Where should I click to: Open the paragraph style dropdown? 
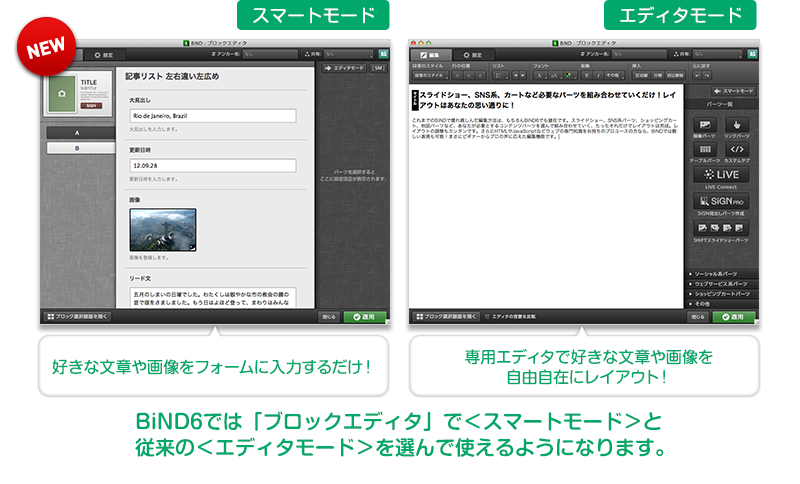click(430, 75)
